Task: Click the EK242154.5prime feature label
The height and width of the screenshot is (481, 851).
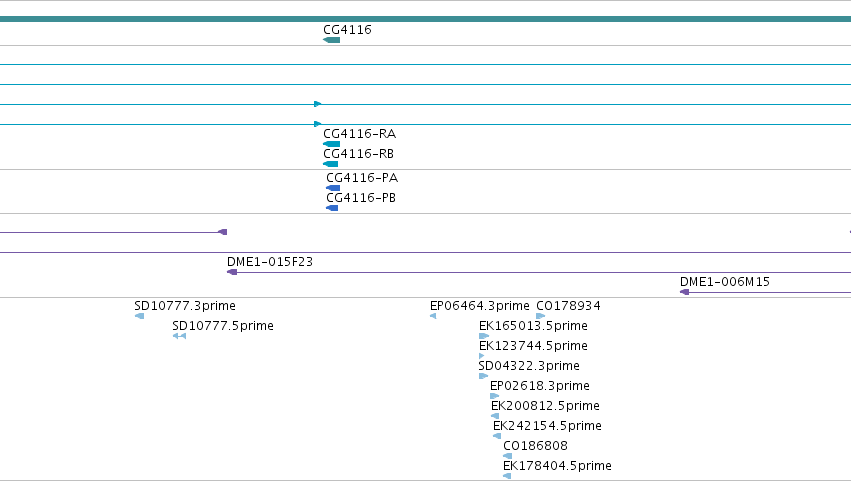Action: (547, 426)
